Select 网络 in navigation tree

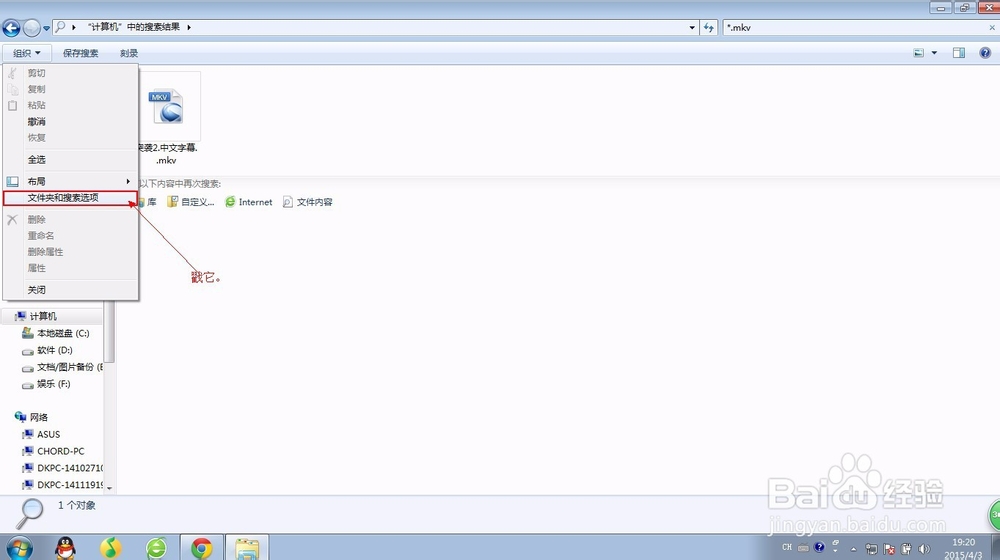tap(32, 417)
